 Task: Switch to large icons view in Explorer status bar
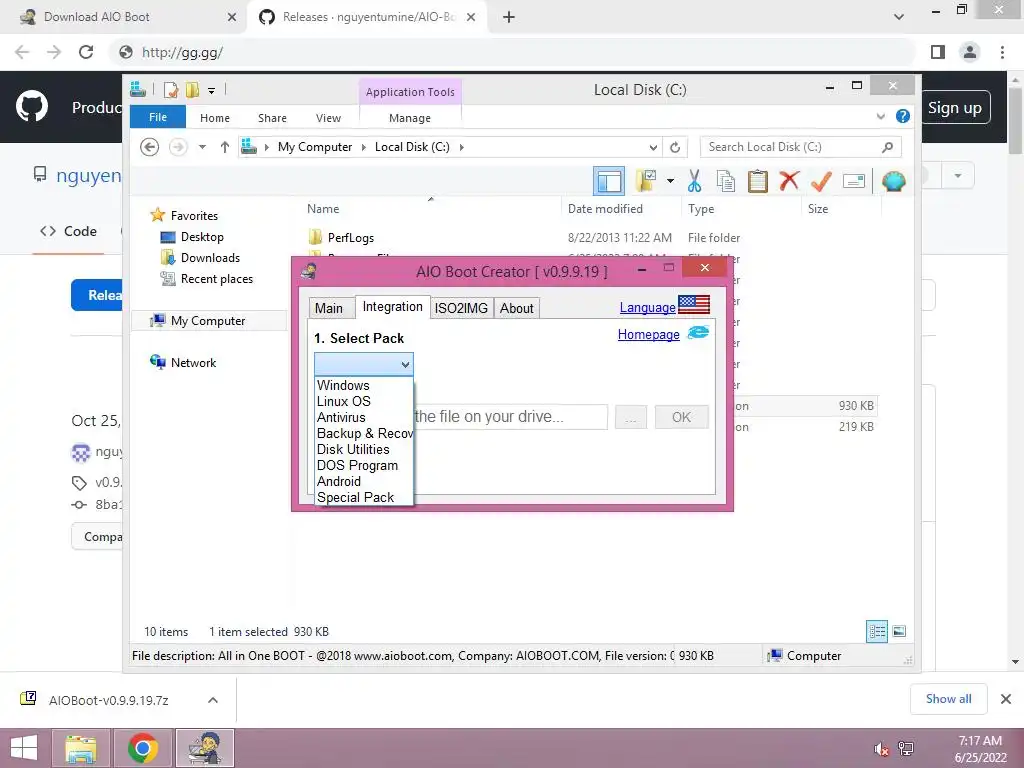click(899, 631)
